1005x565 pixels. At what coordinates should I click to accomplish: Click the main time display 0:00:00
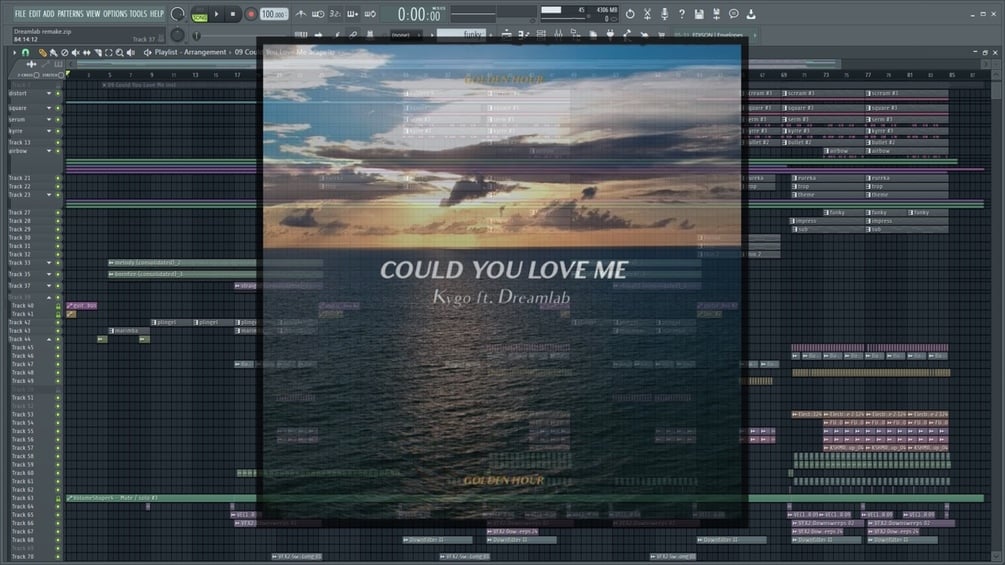tap(419, 14)
